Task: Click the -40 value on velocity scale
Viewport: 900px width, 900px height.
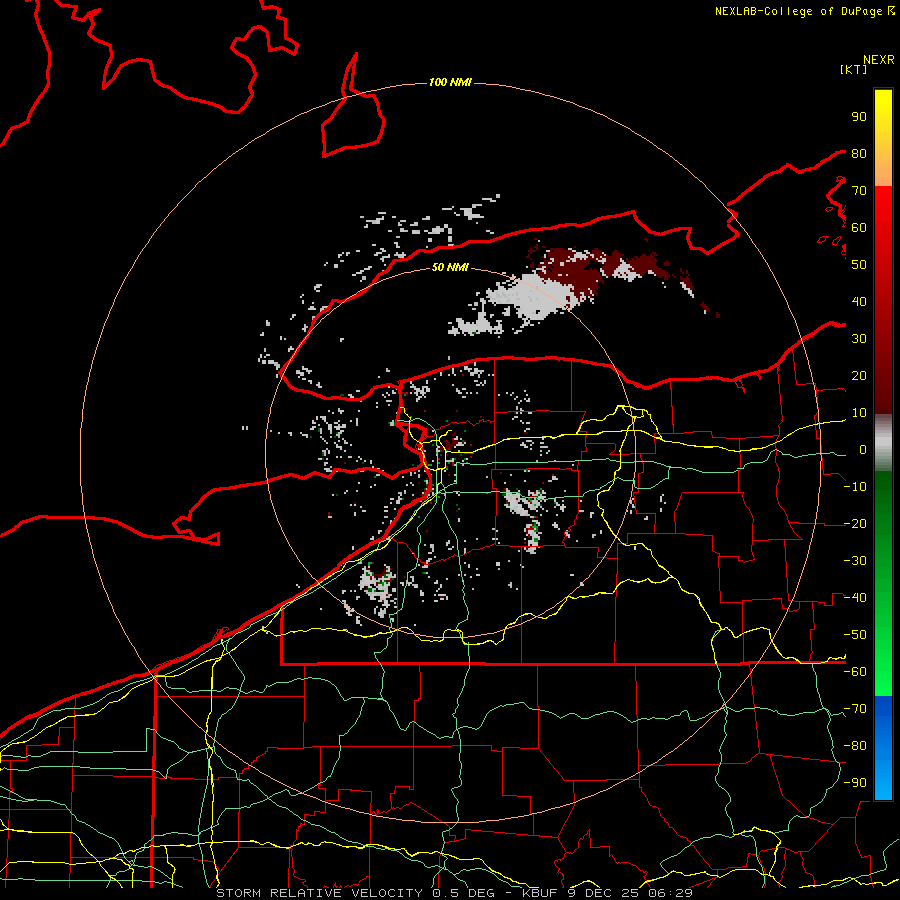Action: [x=855, y=598]
